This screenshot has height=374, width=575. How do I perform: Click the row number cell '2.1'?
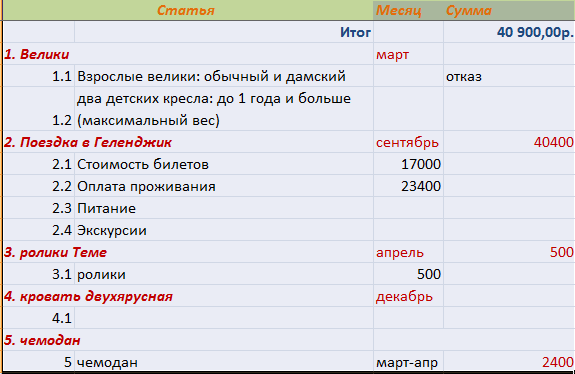coord(39,164)
